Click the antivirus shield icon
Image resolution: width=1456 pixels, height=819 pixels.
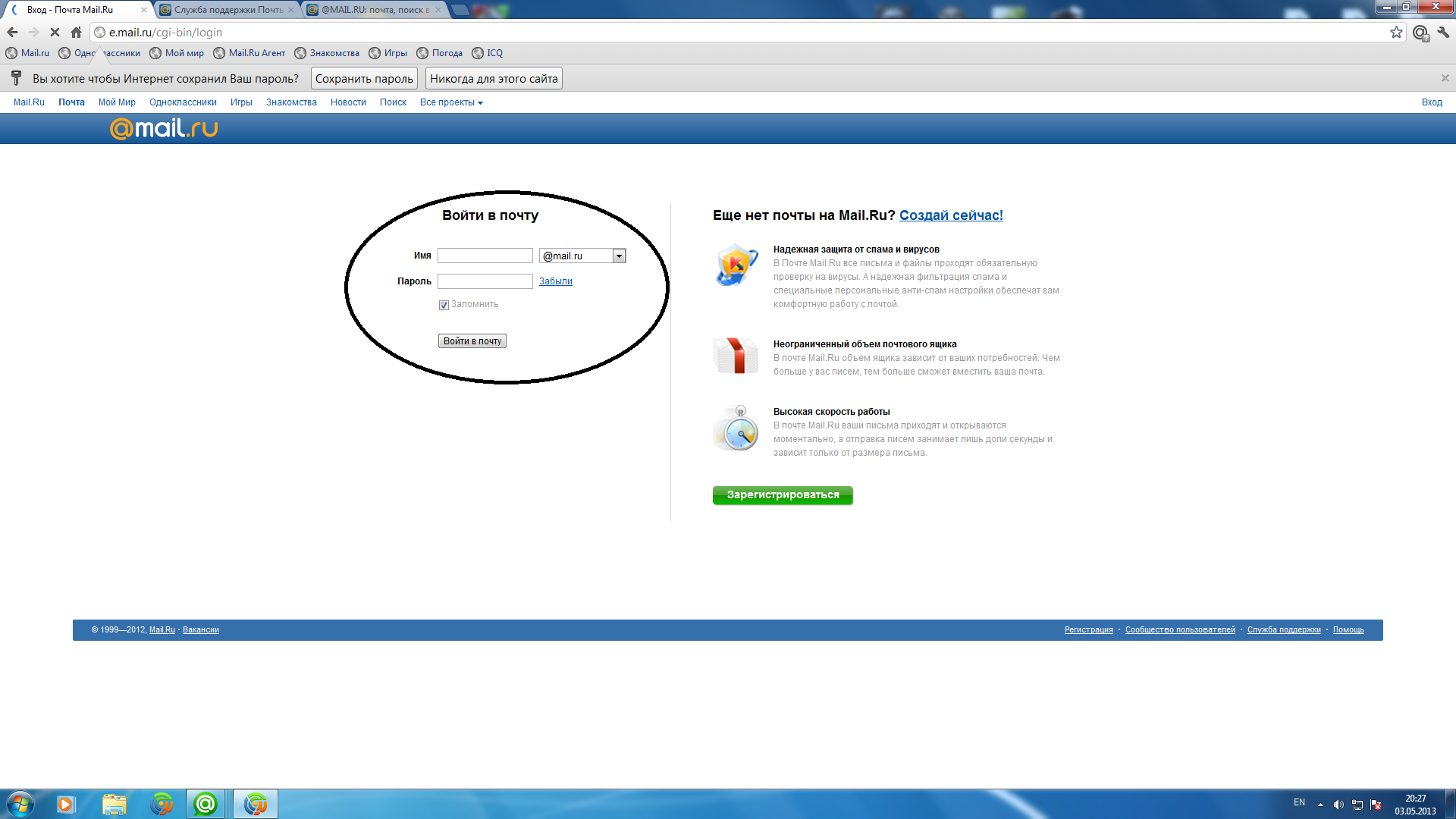(x=736, y=265)
